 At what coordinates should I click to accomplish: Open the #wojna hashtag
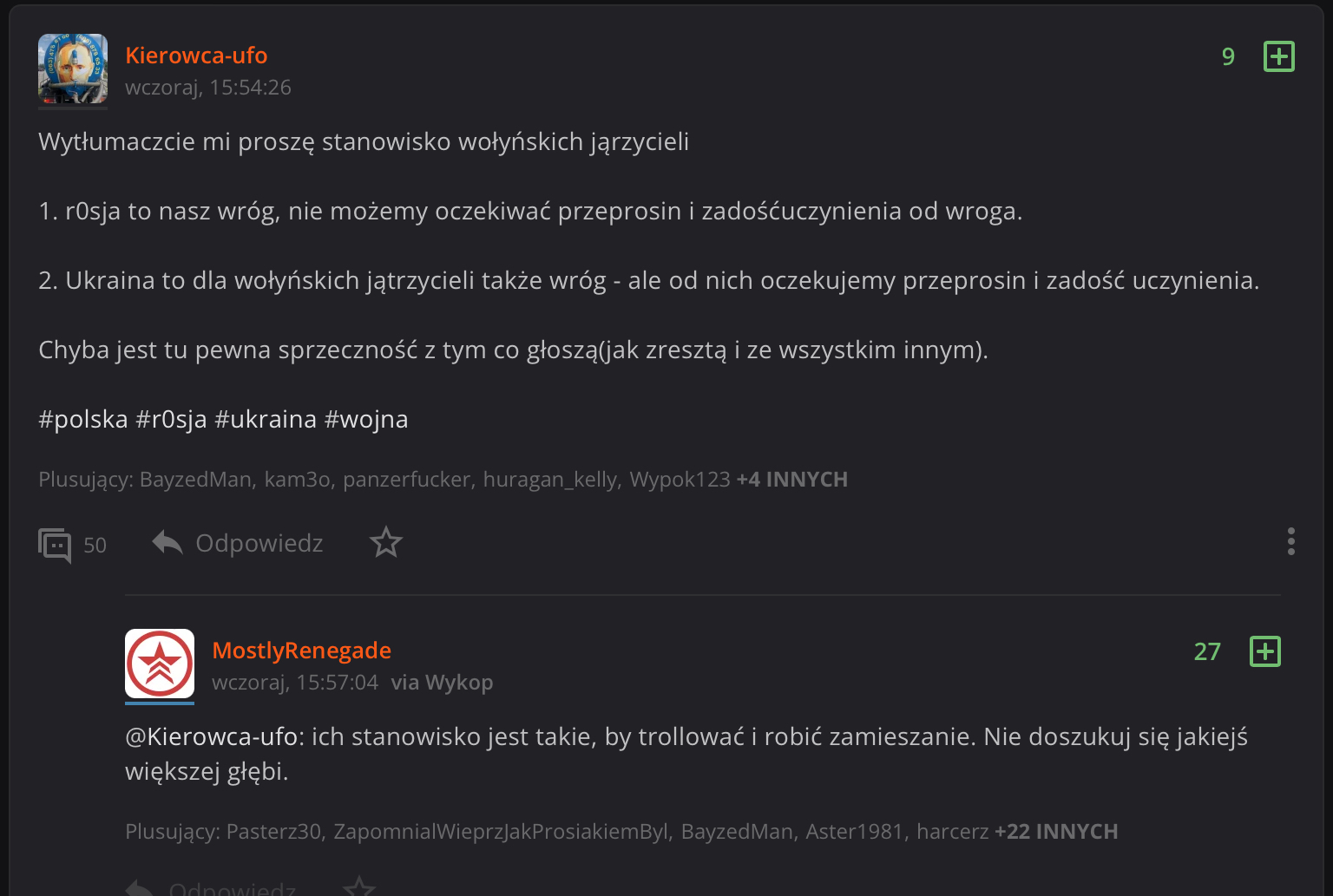(365, 420)
